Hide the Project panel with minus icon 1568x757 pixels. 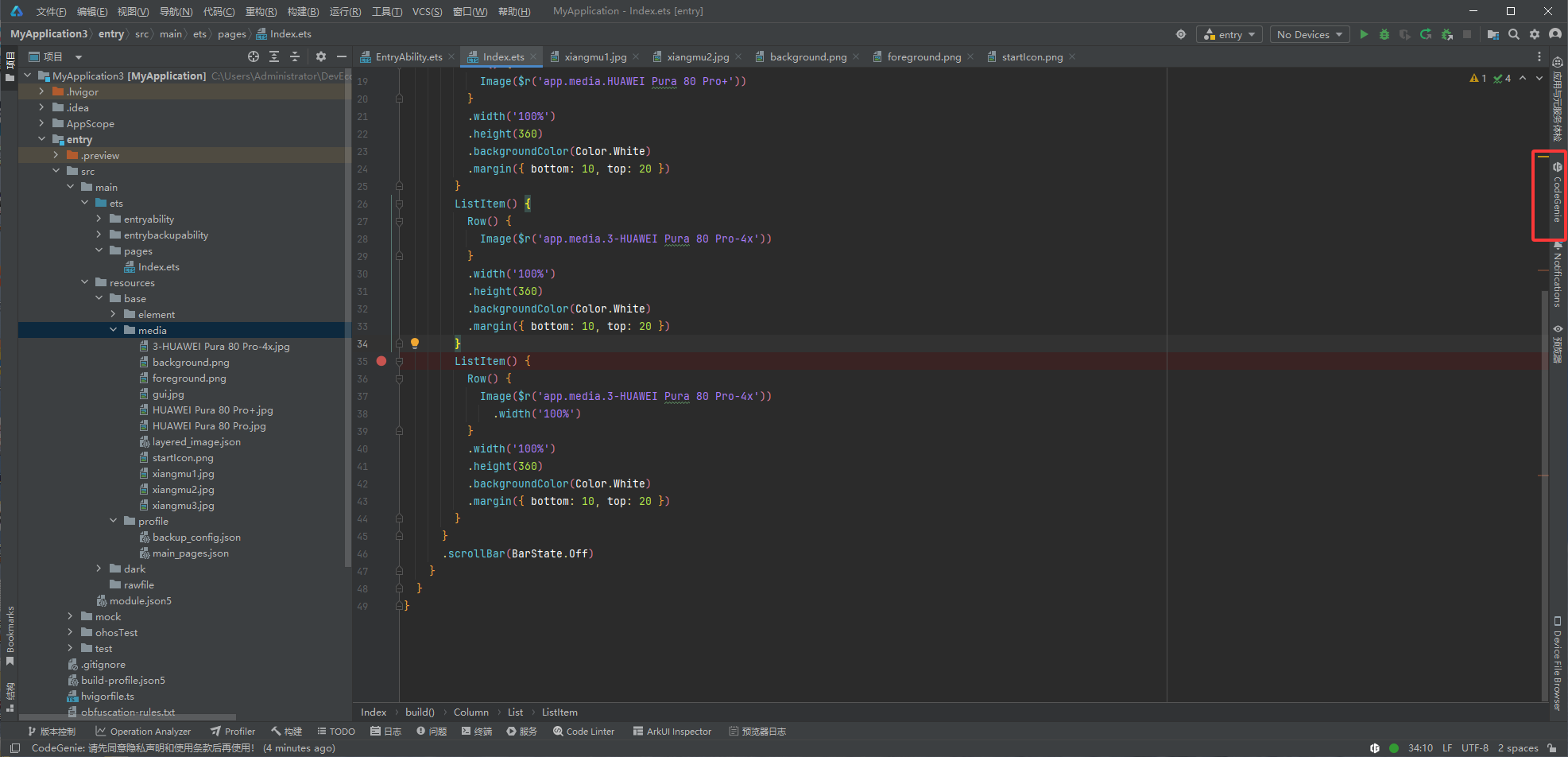[x=342, y=56]
